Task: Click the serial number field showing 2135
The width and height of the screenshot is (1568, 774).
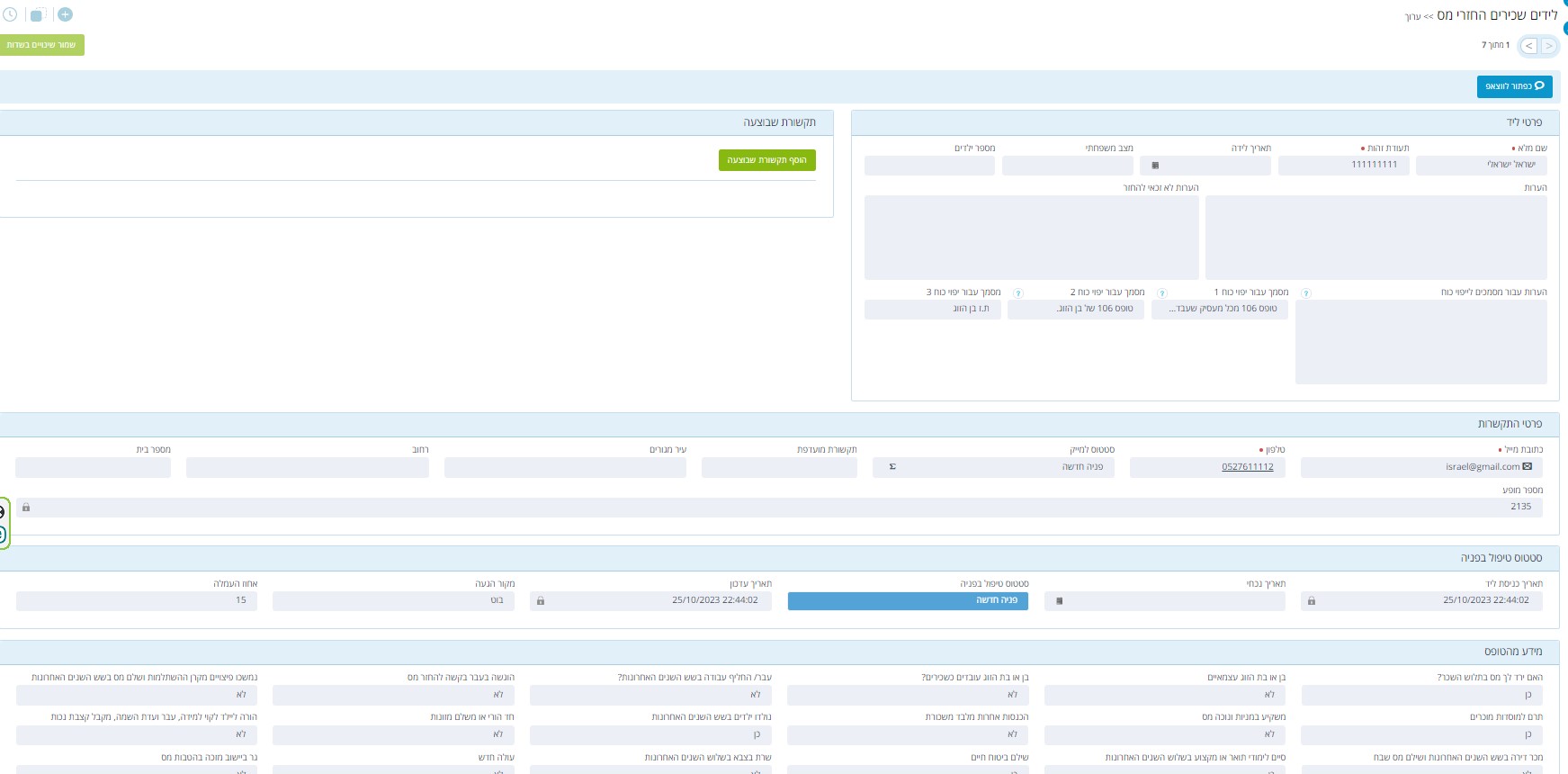Action: (779, 508)
